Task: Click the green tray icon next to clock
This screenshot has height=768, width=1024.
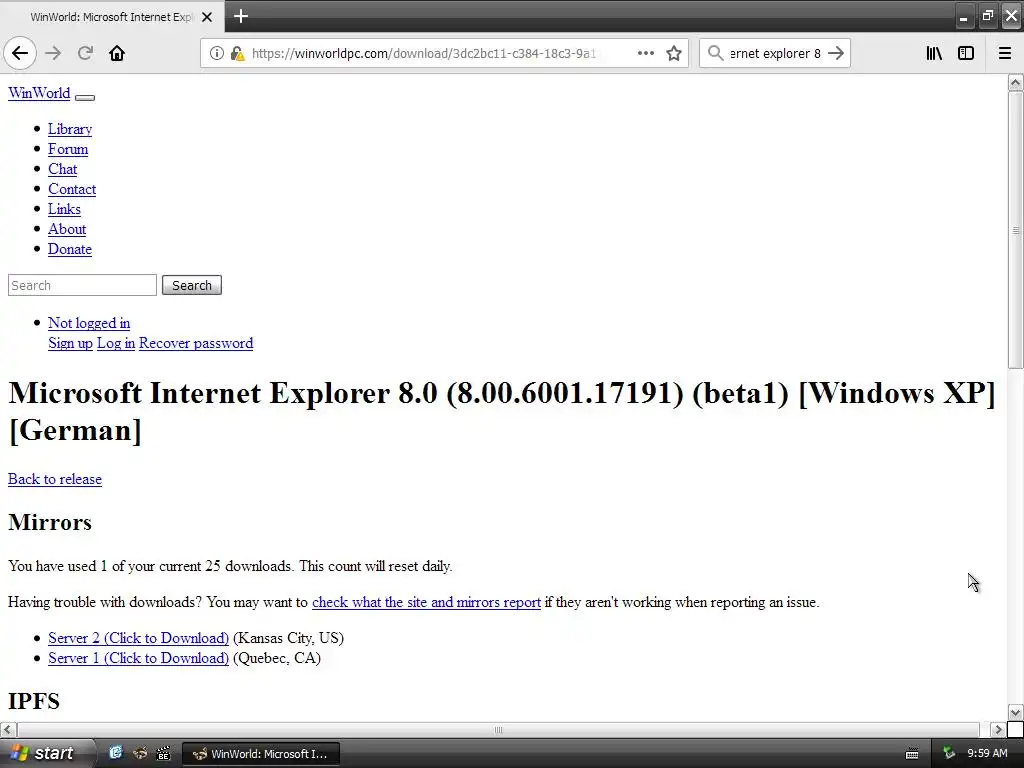Action: (948, 754)
